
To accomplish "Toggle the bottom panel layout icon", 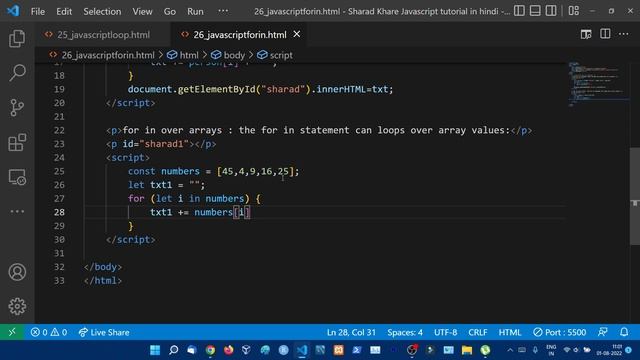I will pos(535,11).
